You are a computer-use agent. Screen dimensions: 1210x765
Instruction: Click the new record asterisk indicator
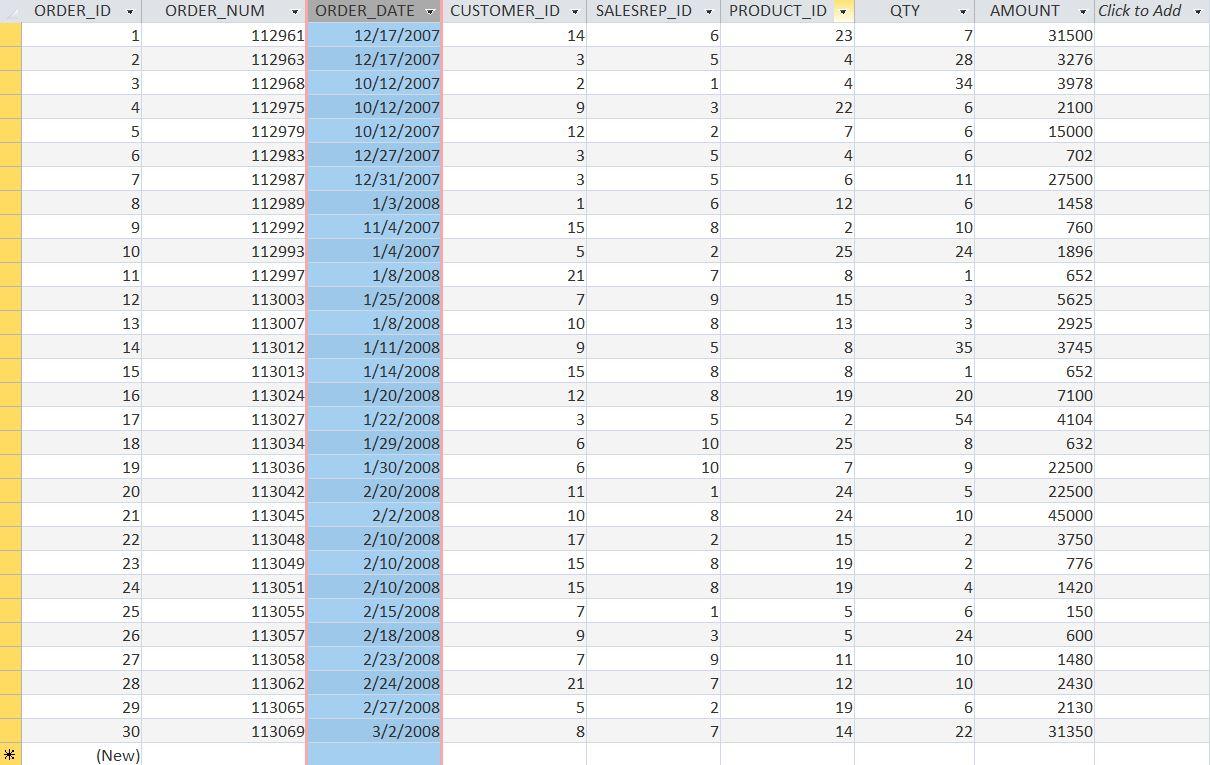coord(9,755)
